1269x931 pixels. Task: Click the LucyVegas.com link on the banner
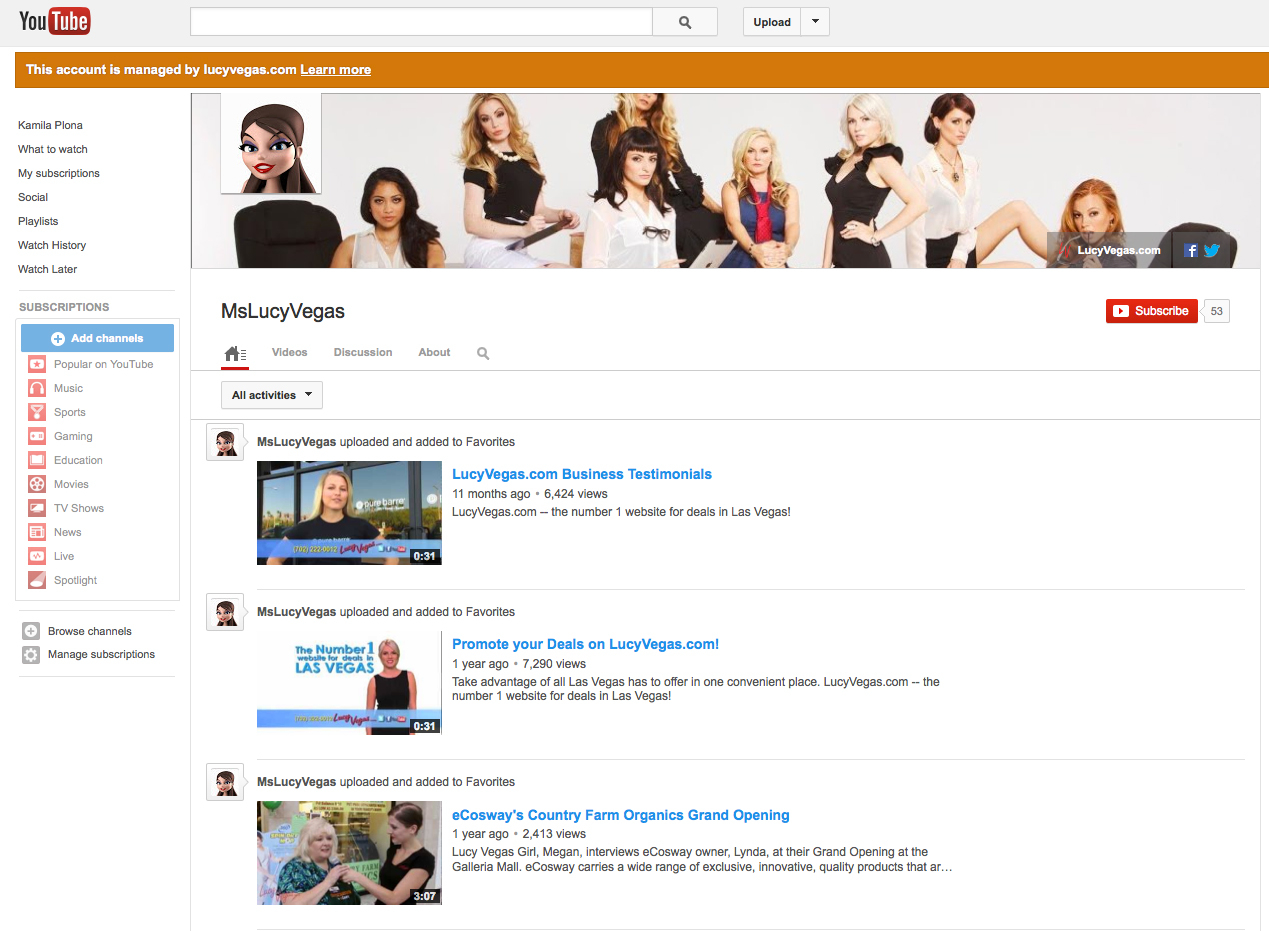click(x=1119, y=250)
